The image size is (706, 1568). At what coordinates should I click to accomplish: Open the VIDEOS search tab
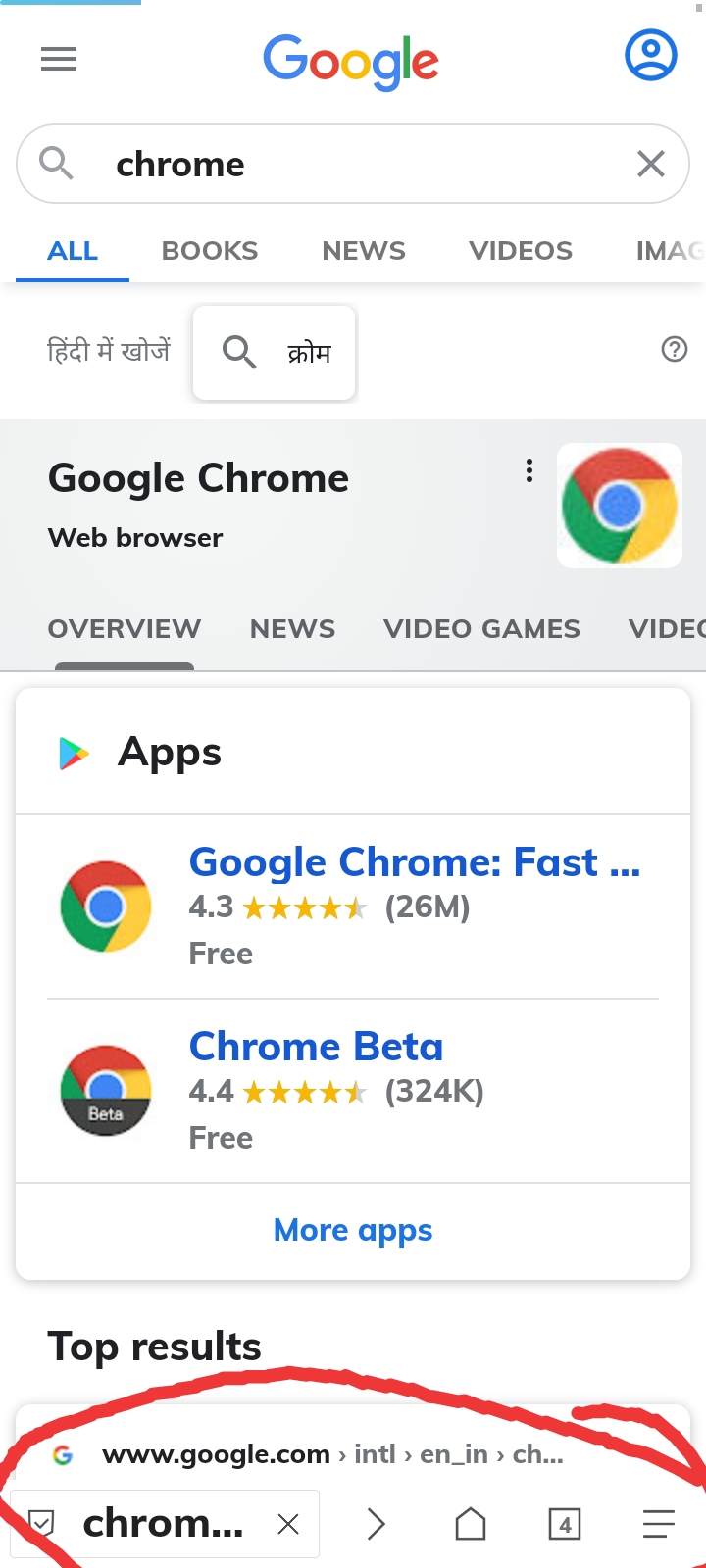tap(521, 251)
